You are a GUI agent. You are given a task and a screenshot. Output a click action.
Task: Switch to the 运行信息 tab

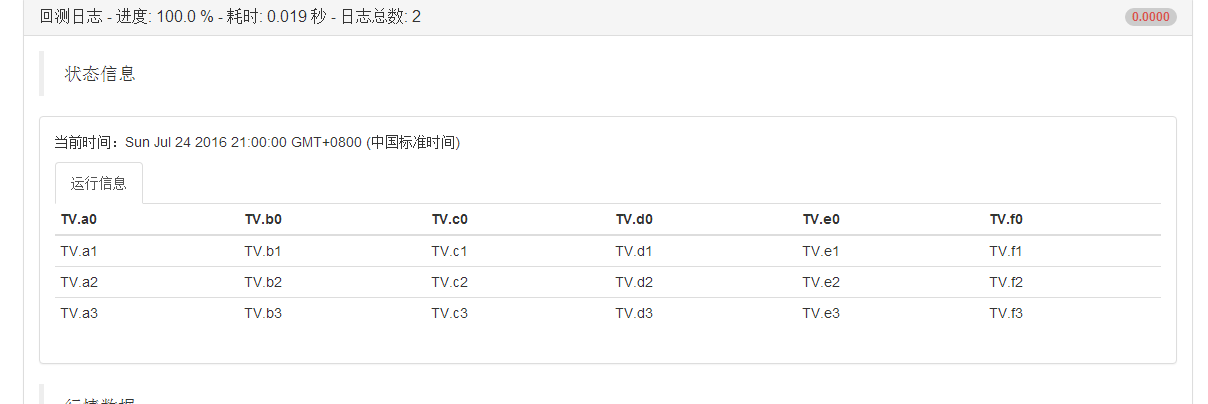(99, 184)
